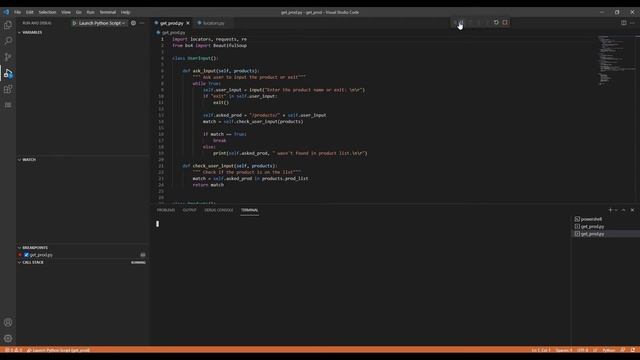The height and width of the screenshot is (360, 640).
Task: Open the Terminal menu
Action: click(x=108, y=12)
